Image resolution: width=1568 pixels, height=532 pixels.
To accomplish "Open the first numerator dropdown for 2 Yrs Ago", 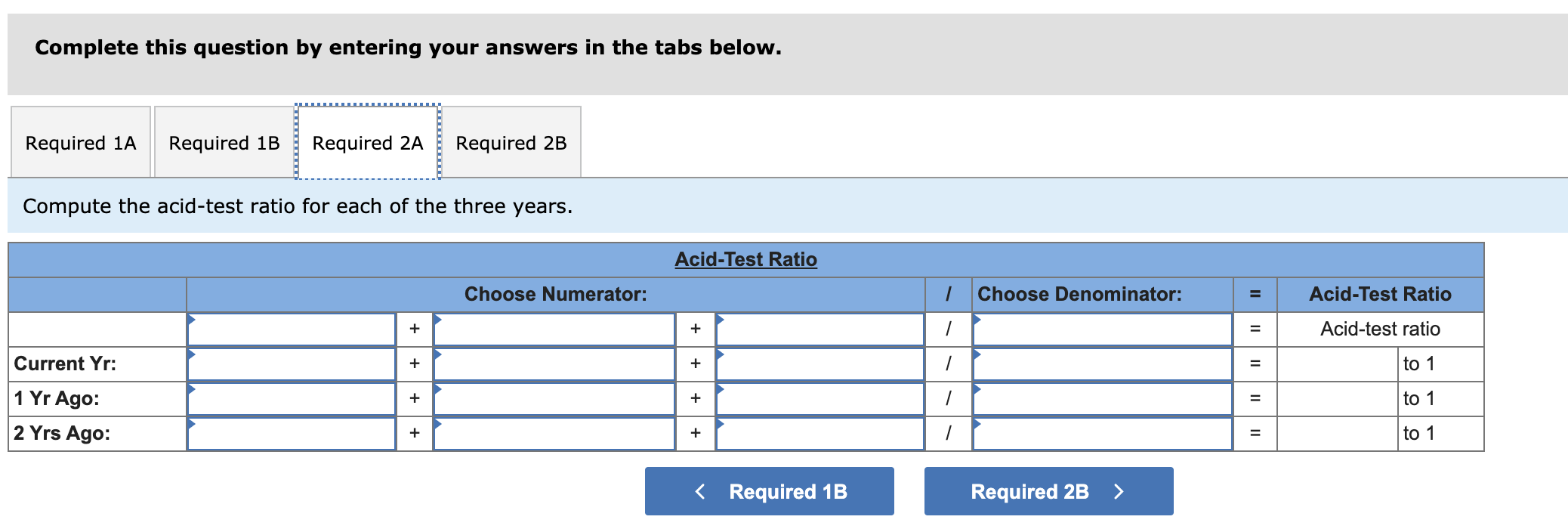I will [291, 433].
